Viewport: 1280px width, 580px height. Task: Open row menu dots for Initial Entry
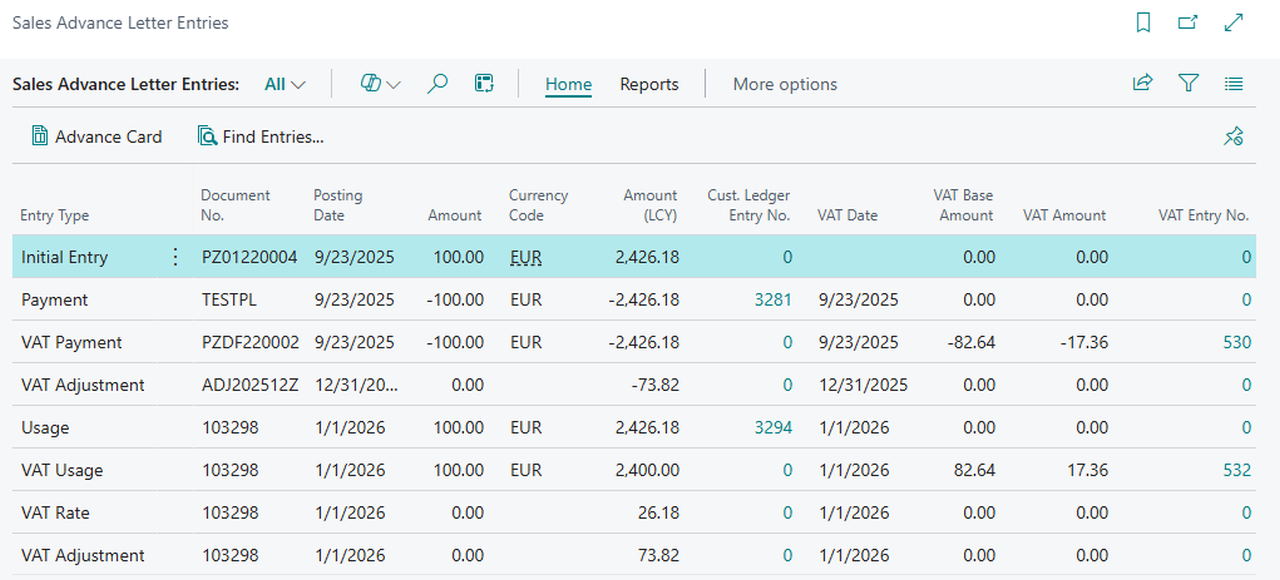click(175, 257)
